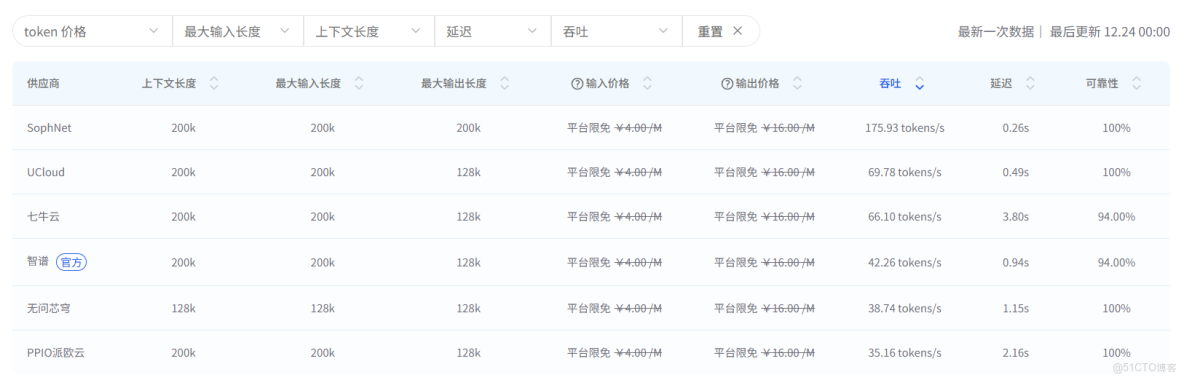1184x380 pixels.
Task: Click SophNet's 100% reliability value
Action: pyautogui.click(x=1116, y=128)
